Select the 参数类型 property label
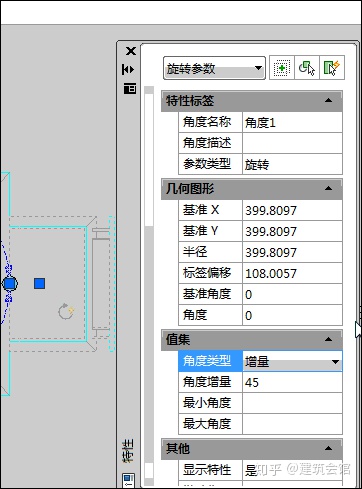362x489 pixels. (210, 164)
